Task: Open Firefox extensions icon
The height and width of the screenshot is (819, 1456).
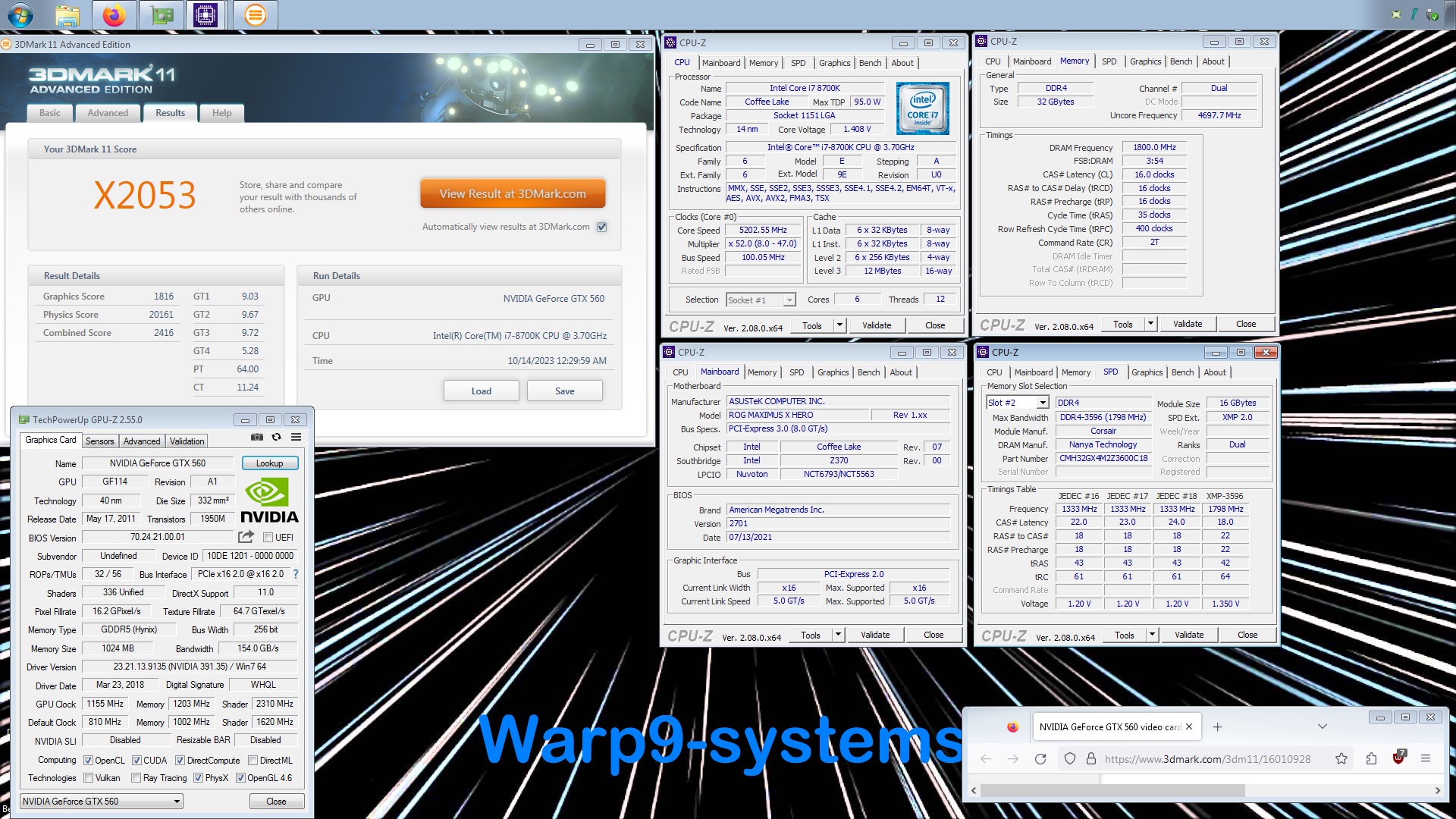Action: (1371, 759)
